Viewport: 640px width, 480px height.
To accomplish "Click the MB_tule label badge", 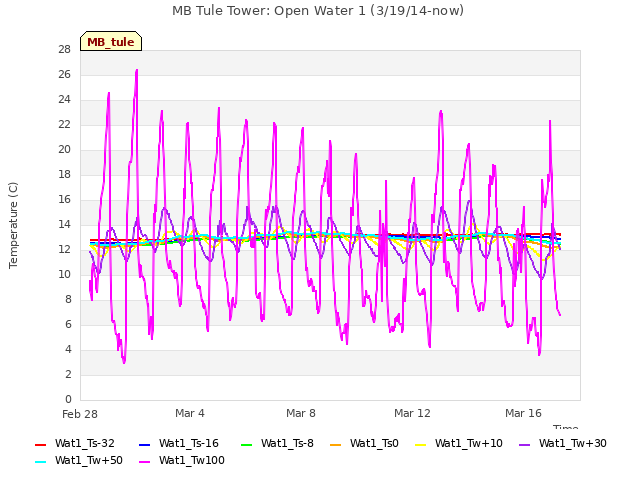I will tap(111, 41).
